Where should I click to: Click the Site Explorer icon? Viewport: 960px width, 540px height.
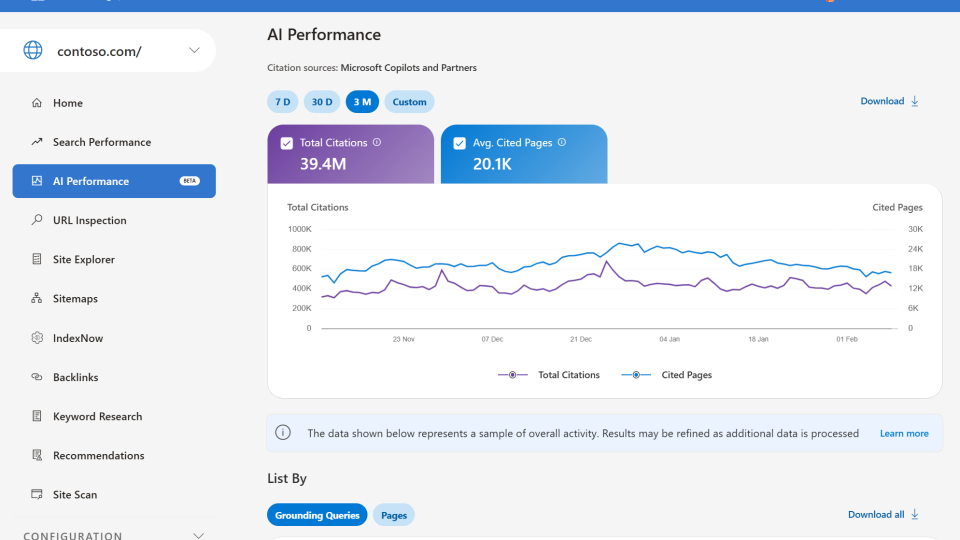coord(37,259)
